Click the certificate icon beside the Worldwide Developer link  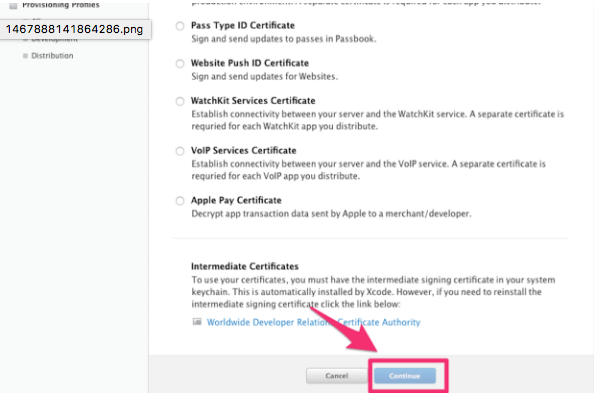pyautogui.click(x=197, y=322)
